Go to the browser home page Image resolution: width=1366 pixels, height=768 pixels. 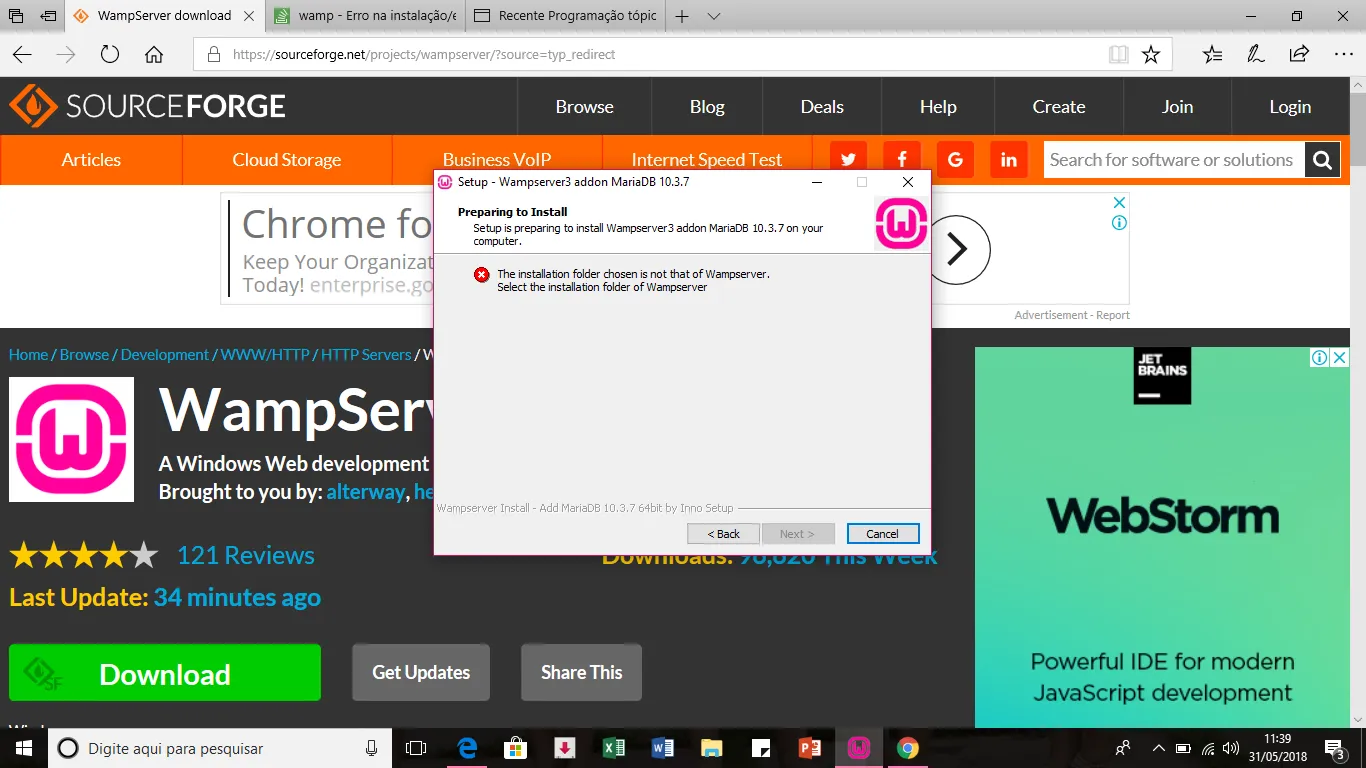coord(154,54)
